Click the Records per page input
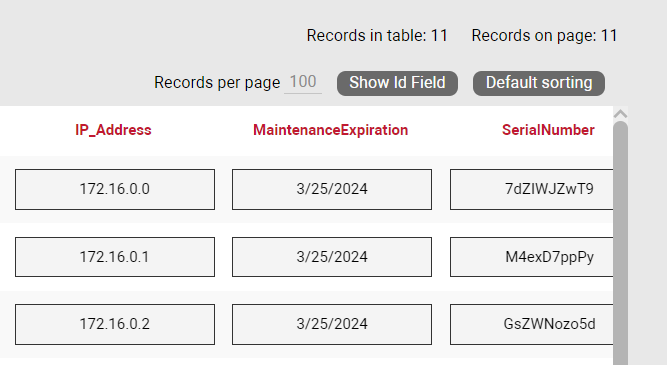Image resolution: width=667 pixels, height=365 pixels. 303,82
